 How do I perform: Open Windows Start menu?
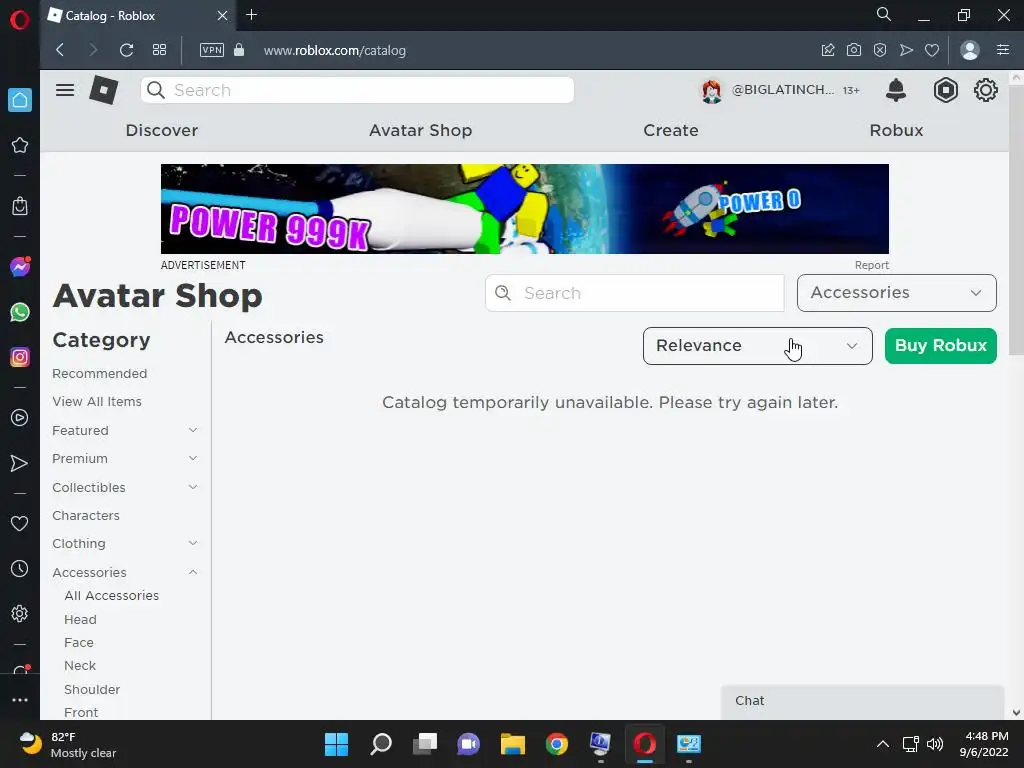(336, 744)
